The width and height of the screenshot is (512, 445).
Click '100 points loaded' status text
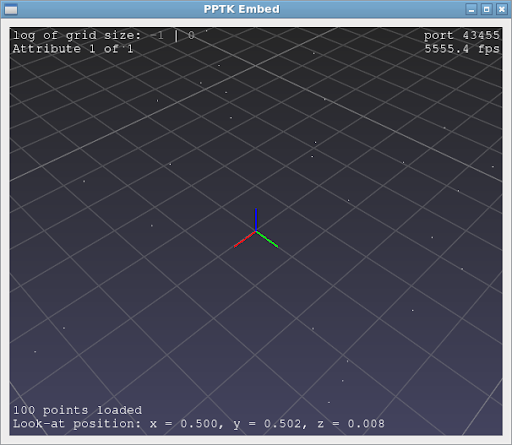pyautogui.click(x=77, y=410)
